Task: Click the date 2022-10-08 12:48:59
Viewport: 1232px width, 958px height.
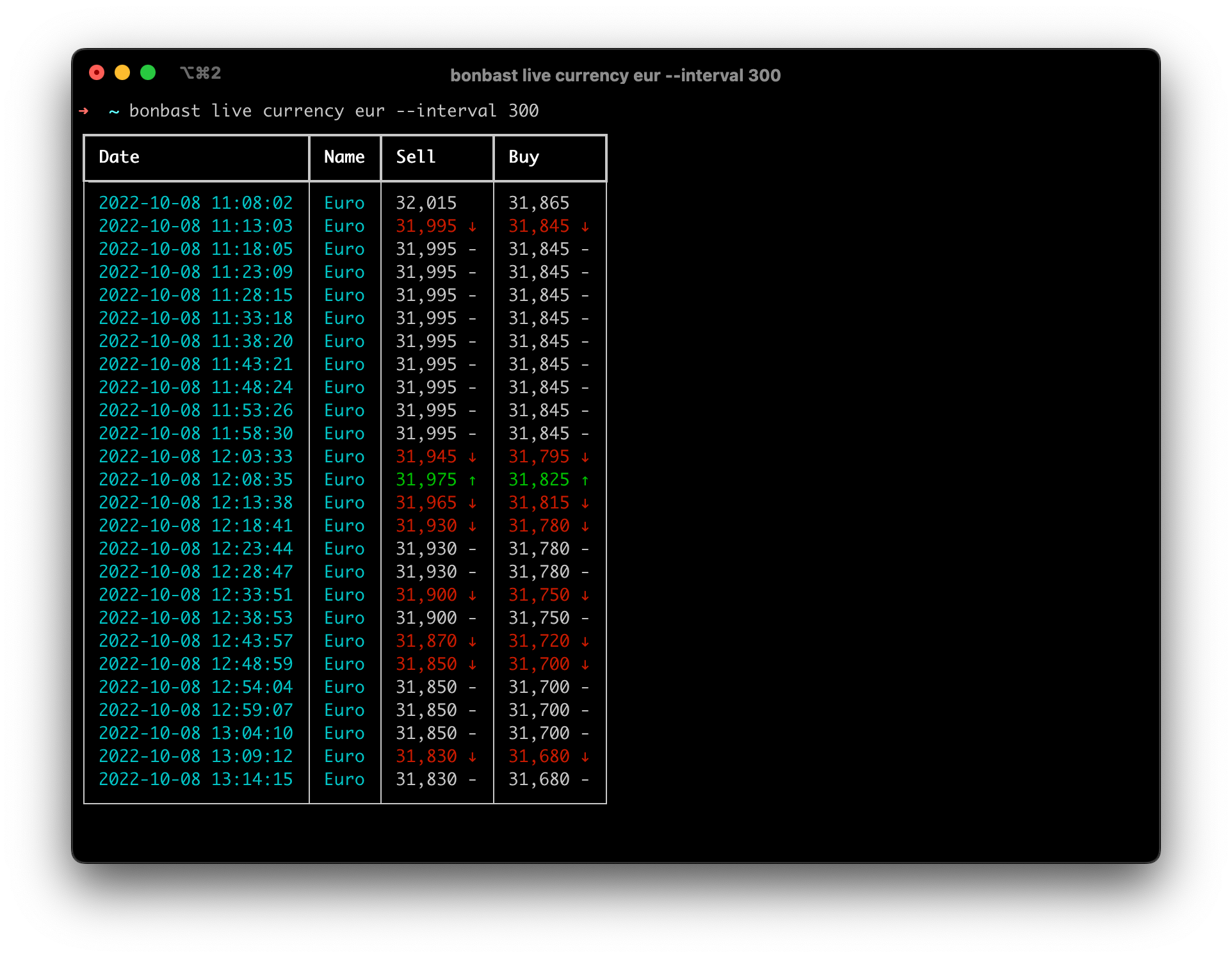Action: 196,664
